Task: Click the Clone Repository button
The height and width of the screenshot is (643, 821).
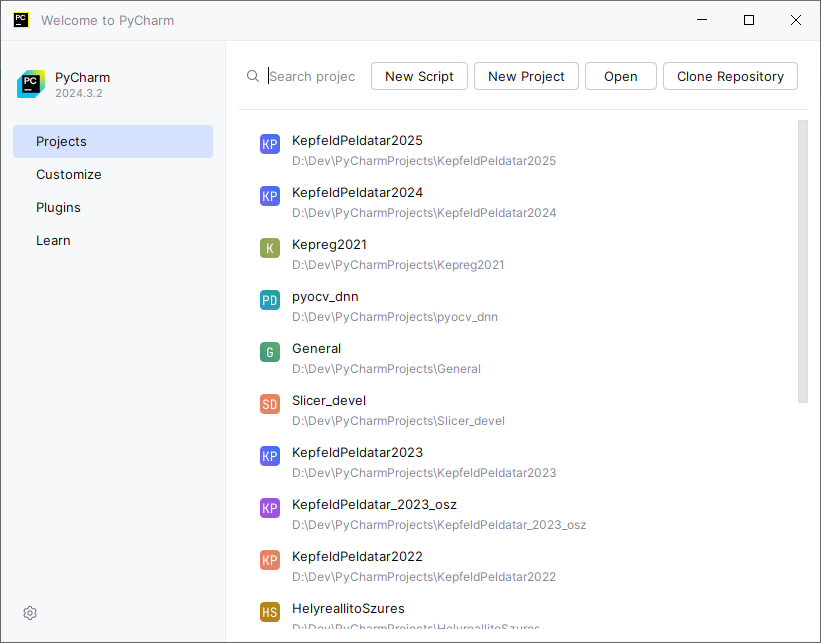Action: tap(730, 76)
